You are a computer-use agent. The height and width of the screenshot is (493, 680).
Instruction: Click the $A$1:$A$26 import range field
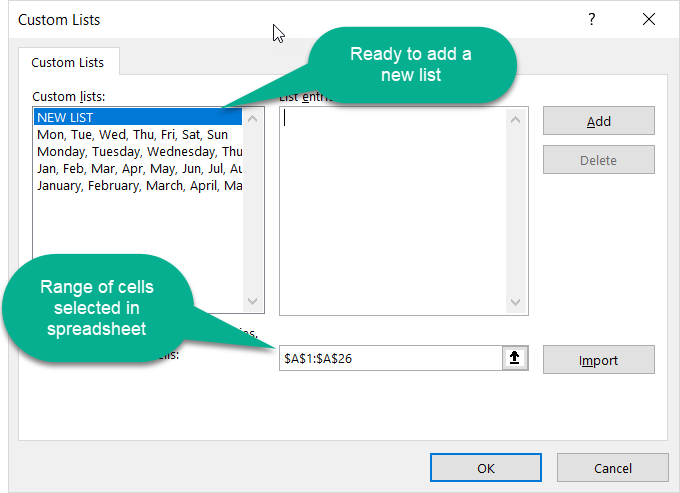pyautogui.click(x=391, y=358)
